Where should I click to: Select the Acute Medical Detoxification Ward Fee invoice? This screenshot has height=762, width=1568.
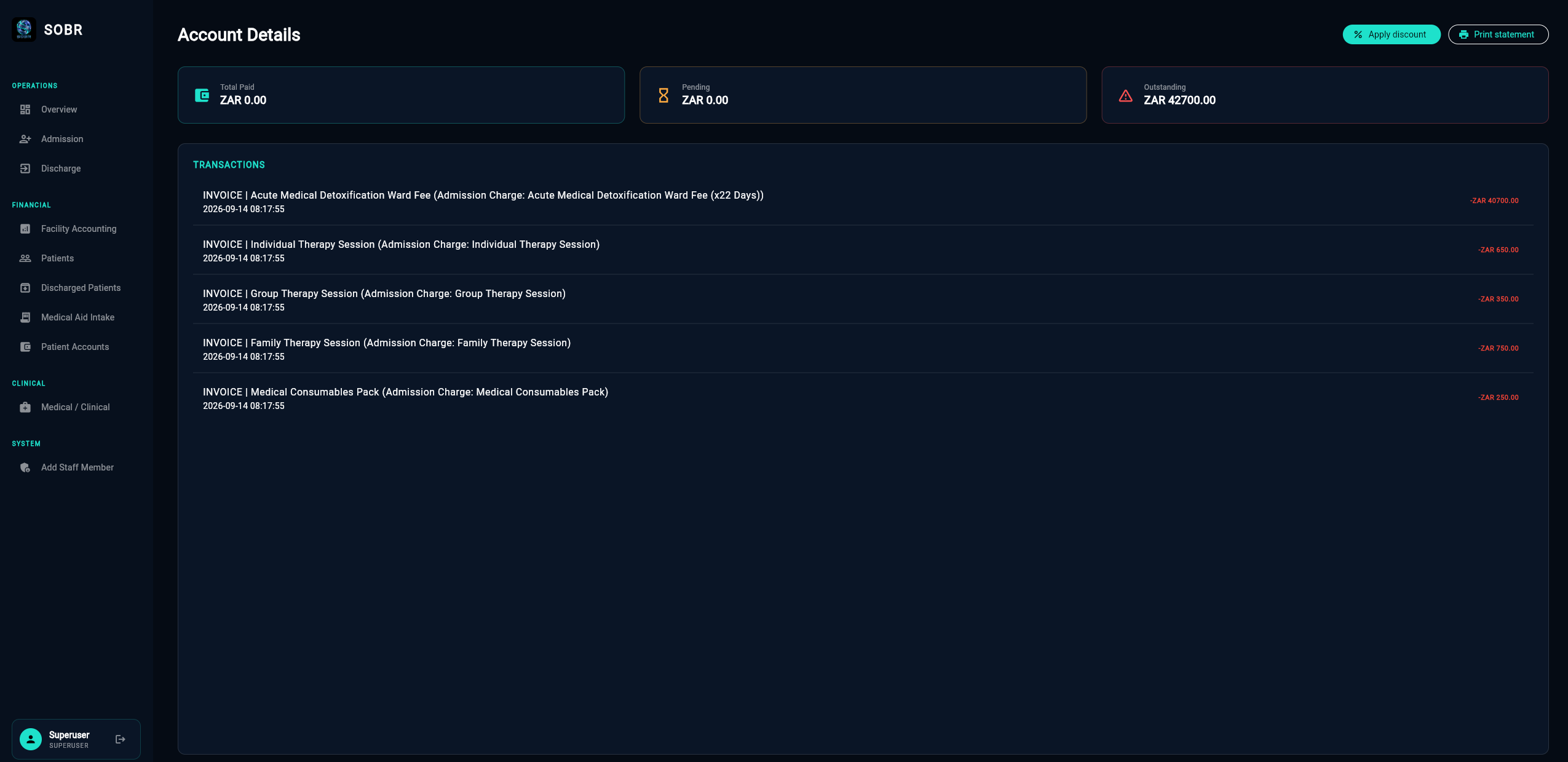click(x=863, y=201)
